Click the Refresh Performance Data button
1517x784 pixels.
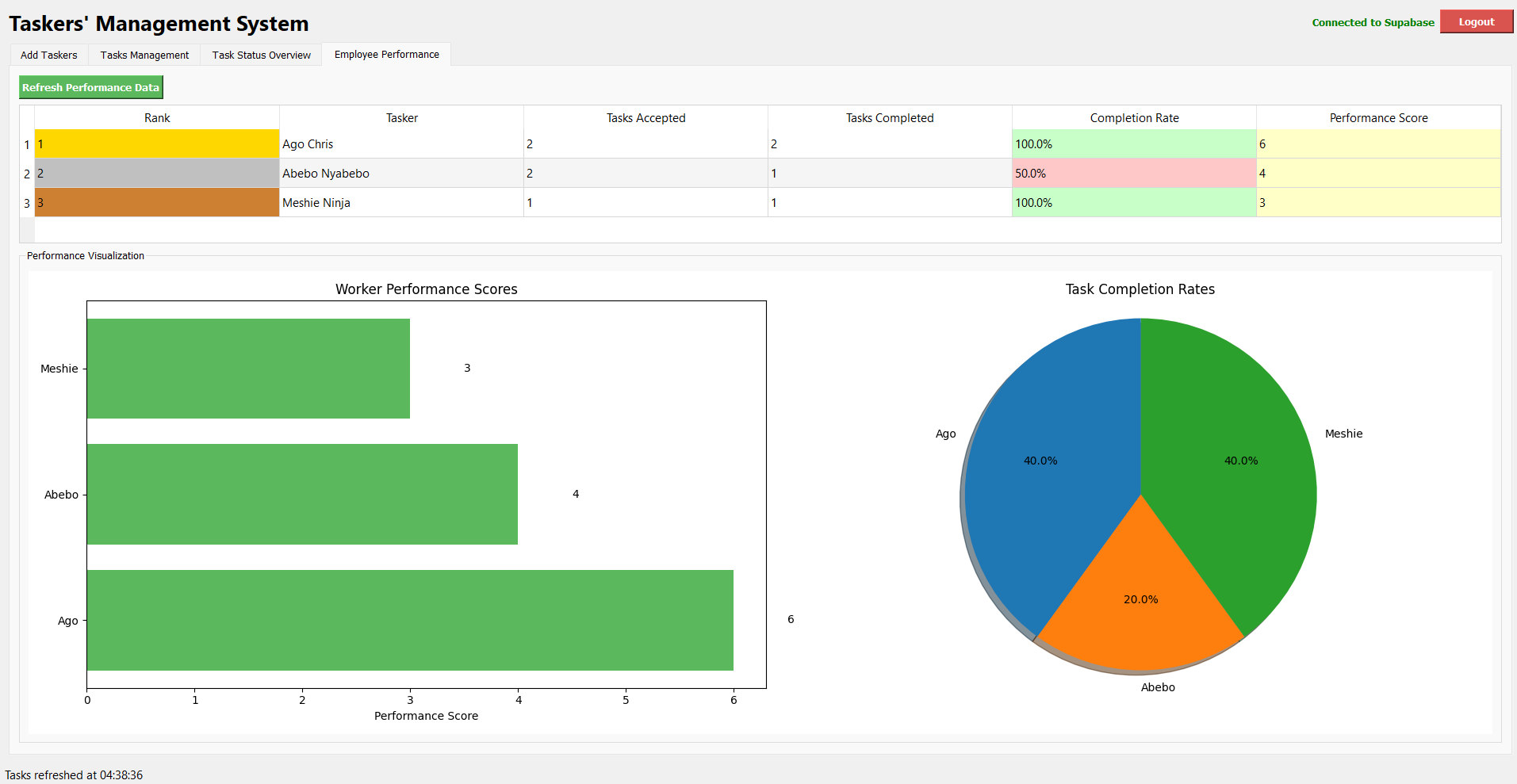[91, 87]
